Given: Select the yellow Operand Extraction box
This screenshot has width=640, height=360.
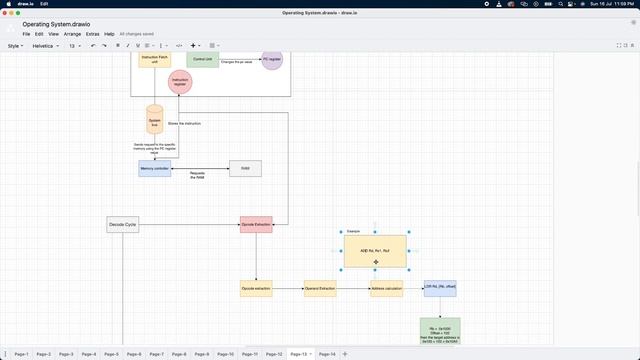Looking at the screenshot, I should (x=320, y=289).
